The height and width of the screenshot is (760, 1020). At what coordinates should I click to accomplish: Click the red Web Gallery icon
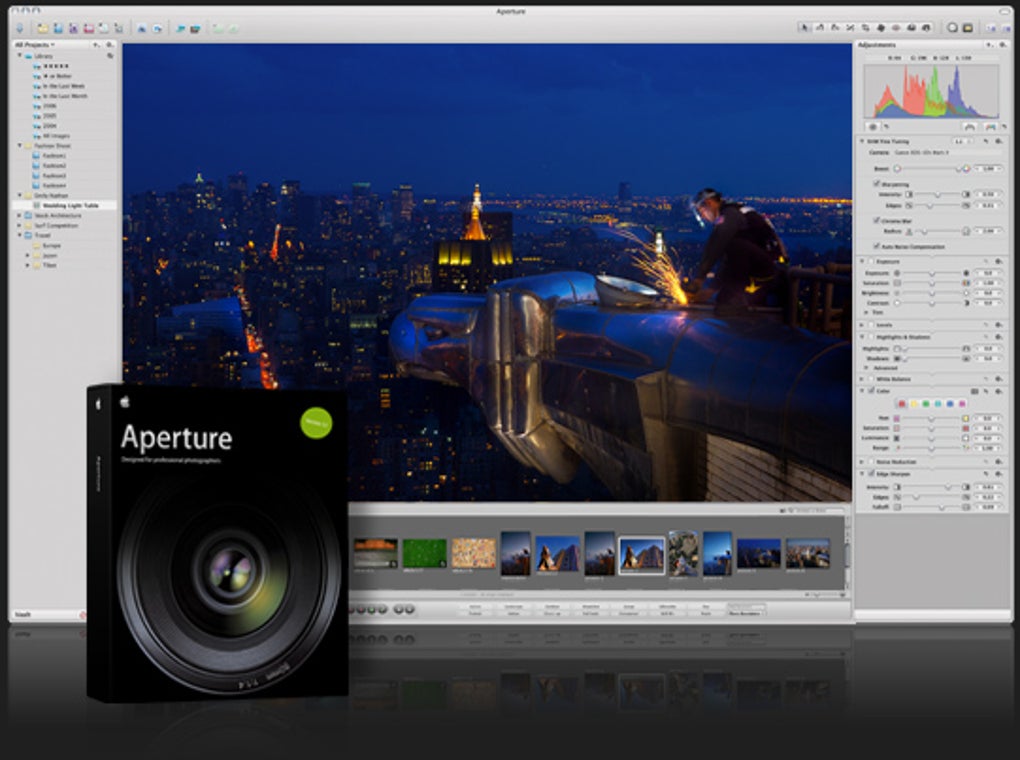(88, 28)
